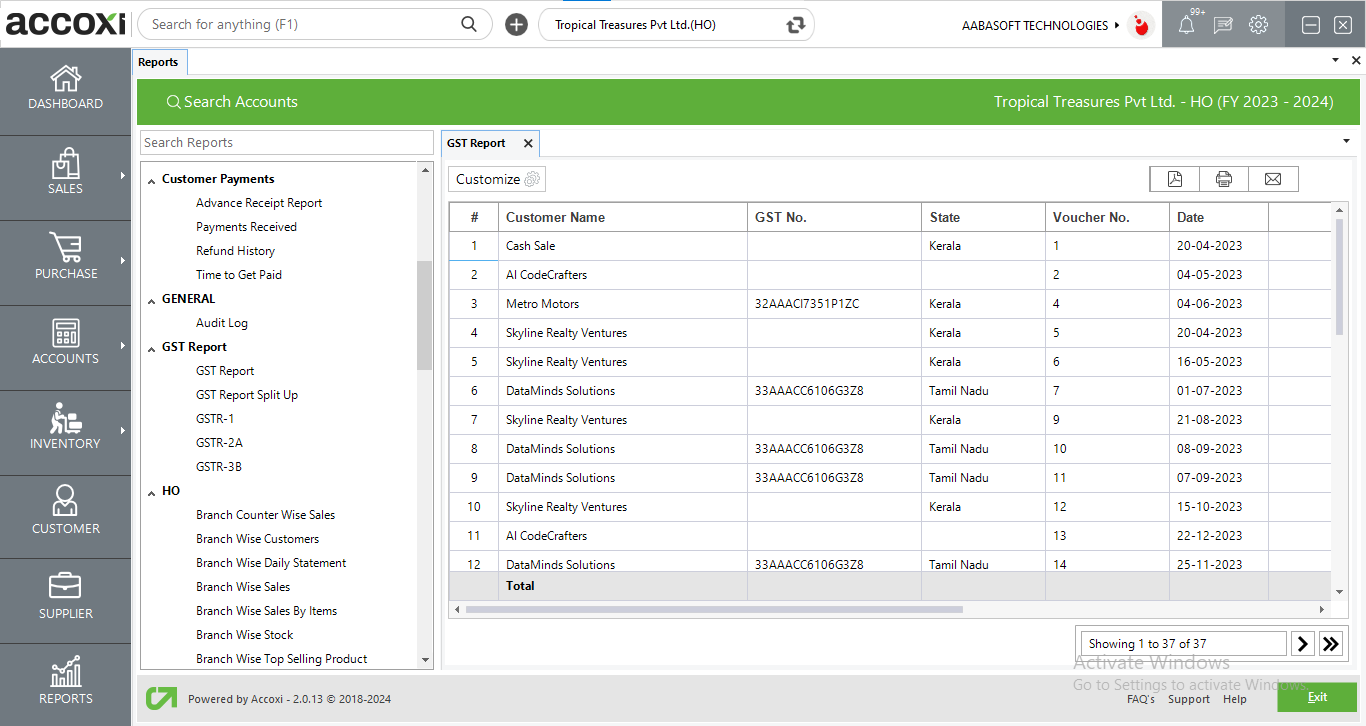
Task: Go to Dashboard from the sidebar
Action: pyautogui.click(x=65, y=88)
